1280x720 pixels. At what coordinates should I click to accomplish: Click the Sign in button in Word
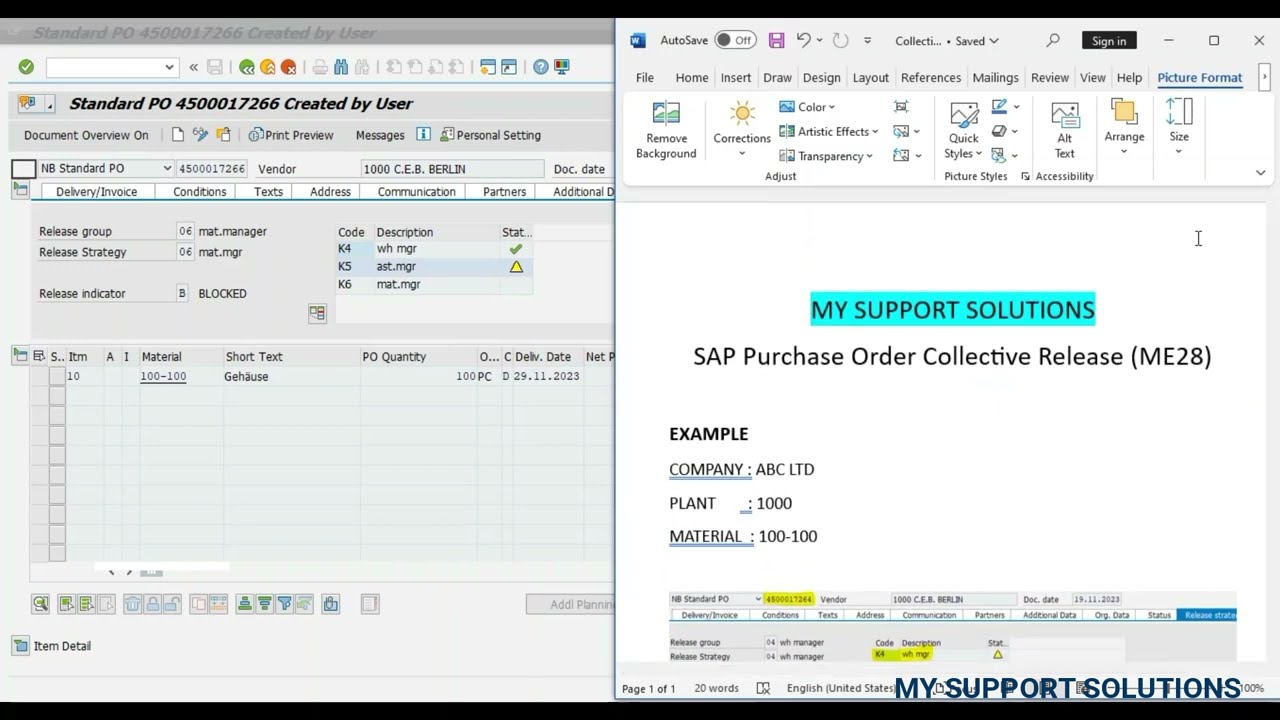point(1109,41)
